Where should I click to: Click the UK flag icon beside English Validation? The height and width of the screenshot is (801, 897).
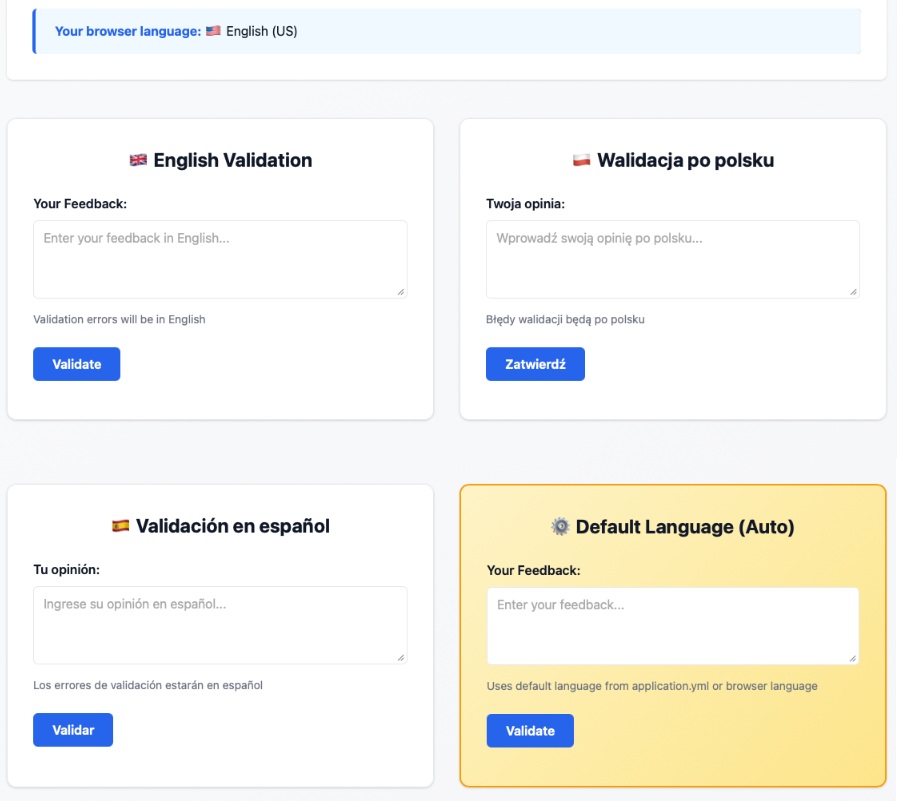[138, 160]
